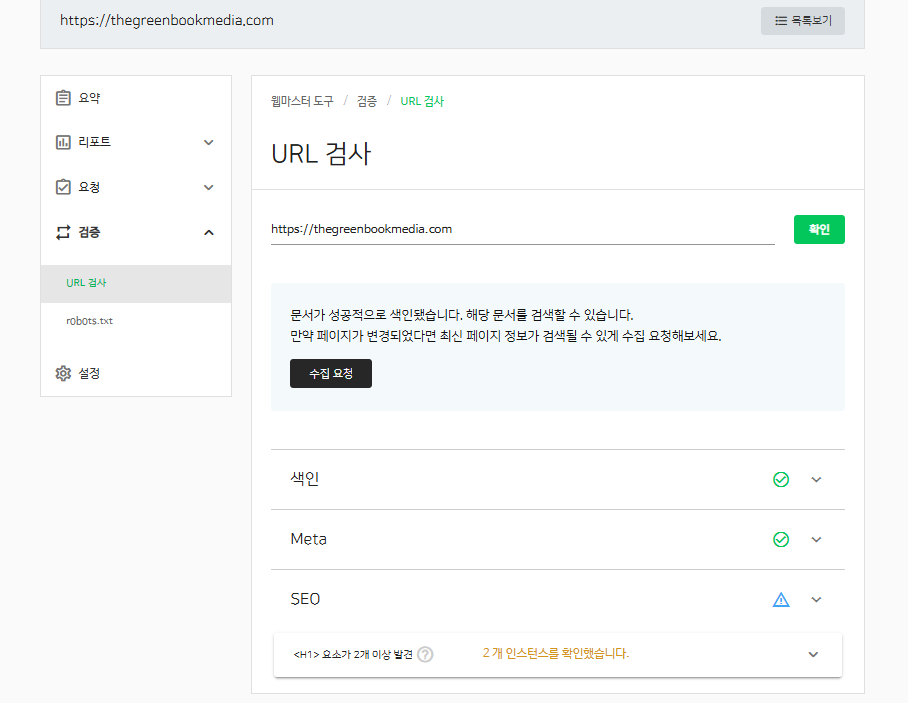Expand the 색인 section chevron

pos(816,479)
